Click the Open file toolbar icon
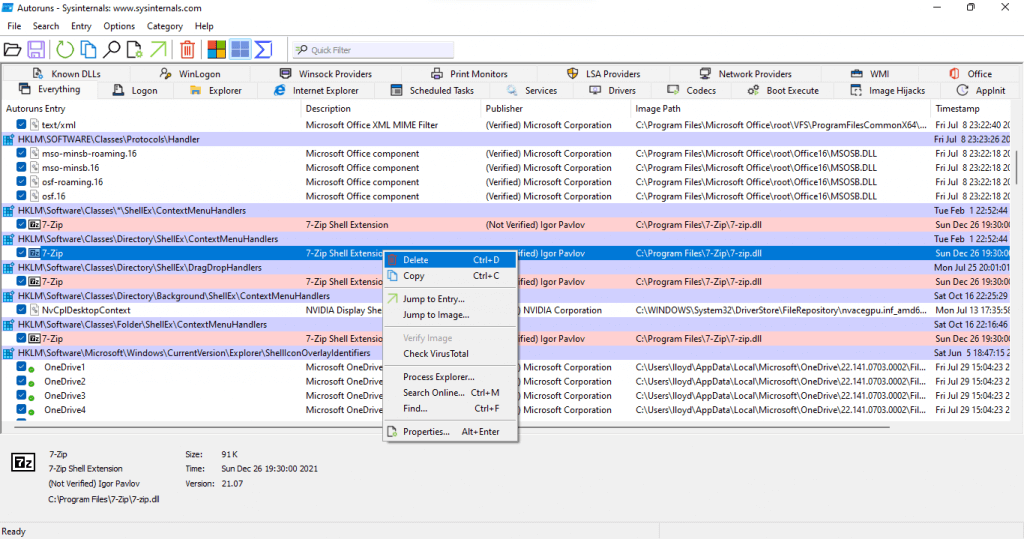This screenshot has width=1024, height=539. [12, 49]
